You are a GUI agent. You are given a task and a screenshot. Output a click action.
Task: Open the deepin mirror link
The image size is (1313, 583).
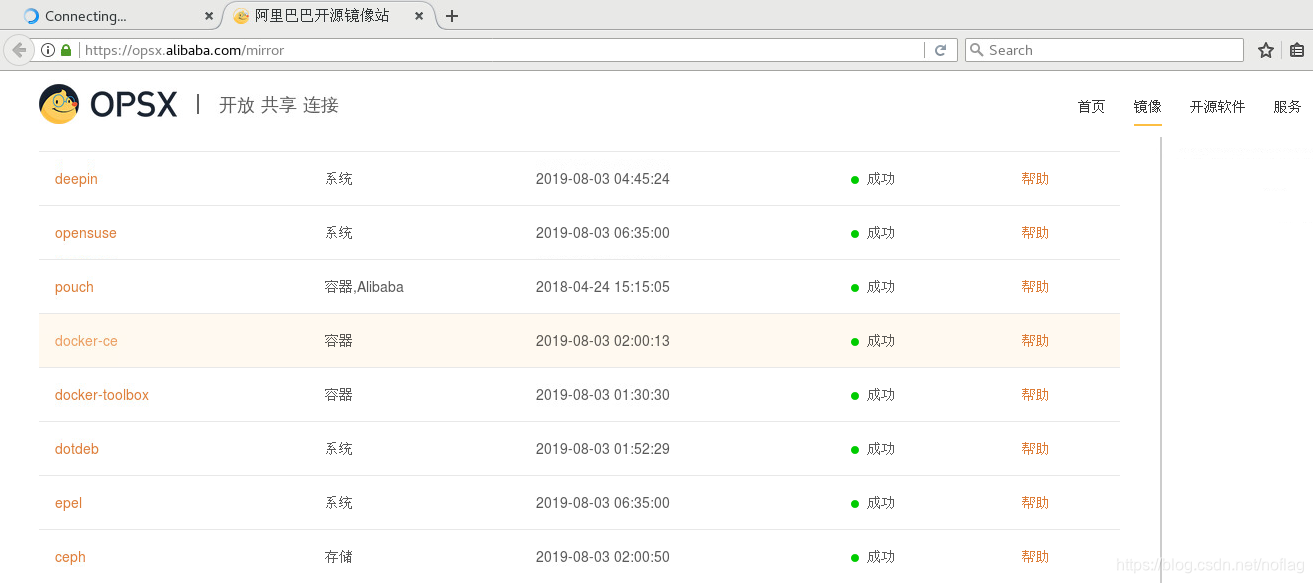(x=76, y=179)
